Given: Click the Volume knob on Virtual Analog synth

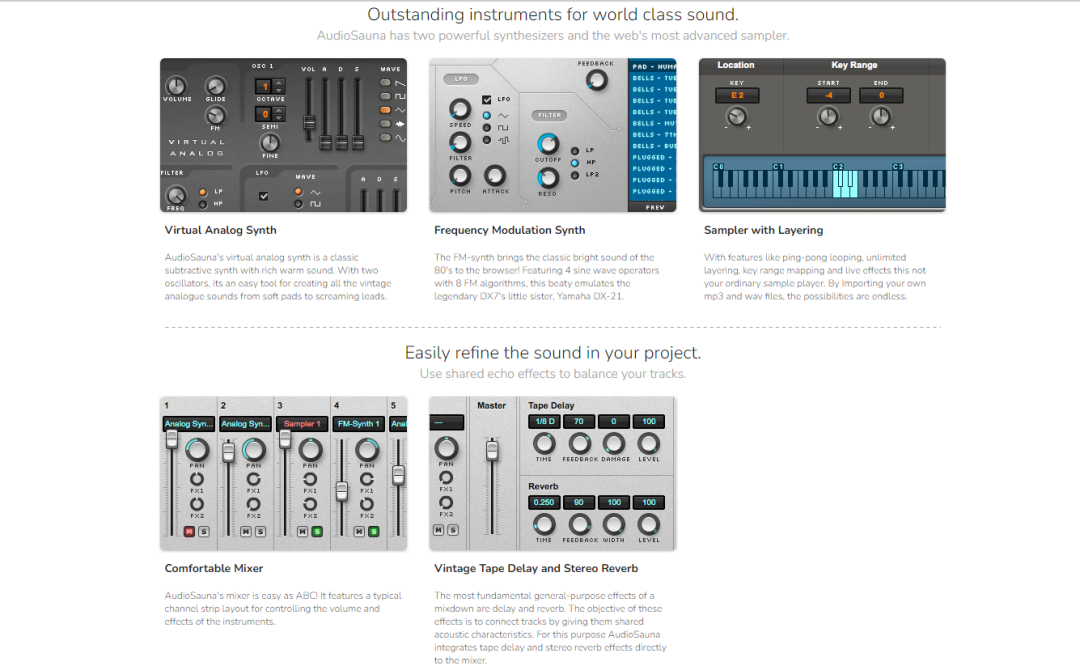Looking at the screenshot, I should pos(176,87).
